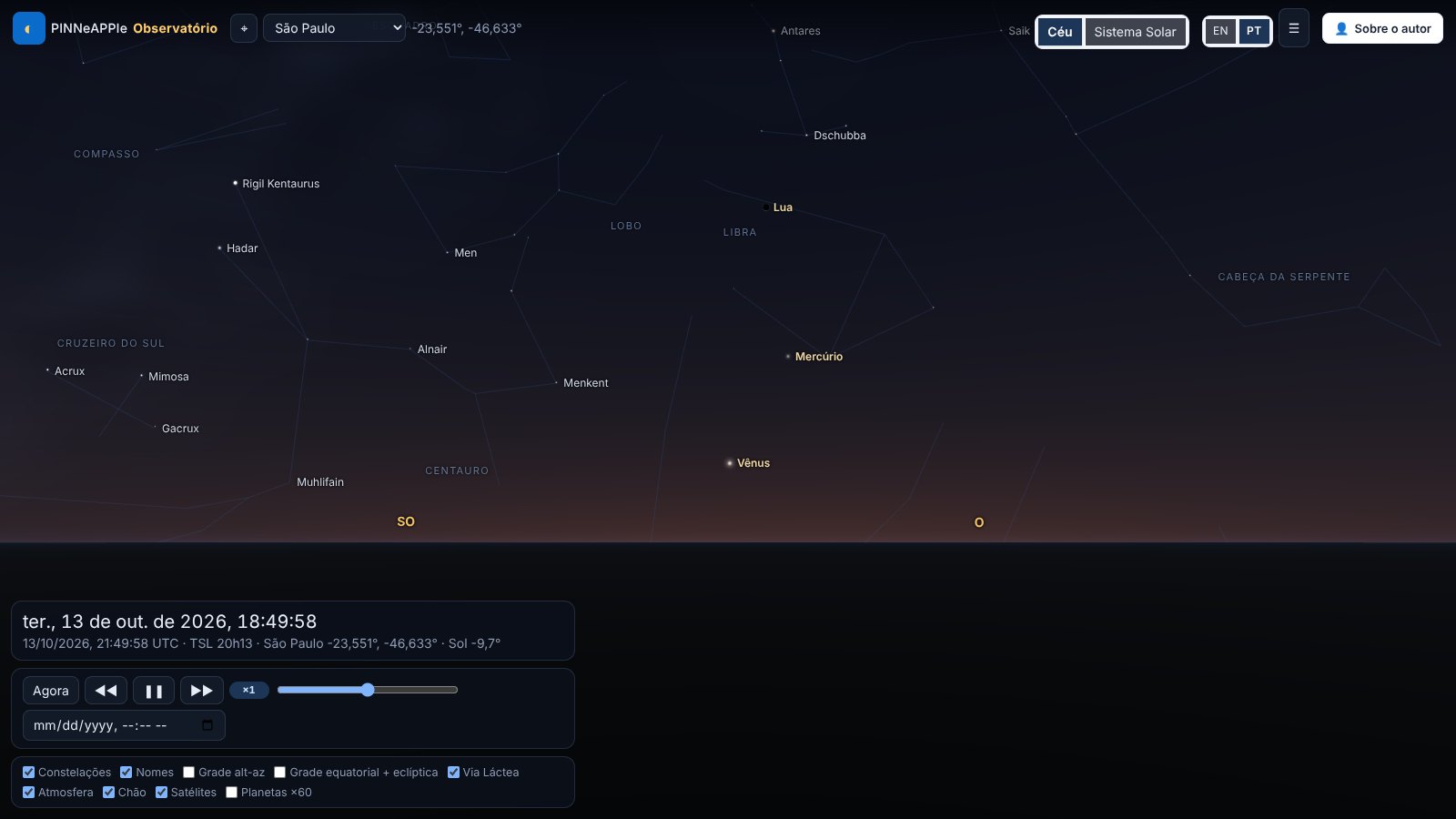Open the Sobre o autor page
1456x819 pixels.
pos(1382,28)
